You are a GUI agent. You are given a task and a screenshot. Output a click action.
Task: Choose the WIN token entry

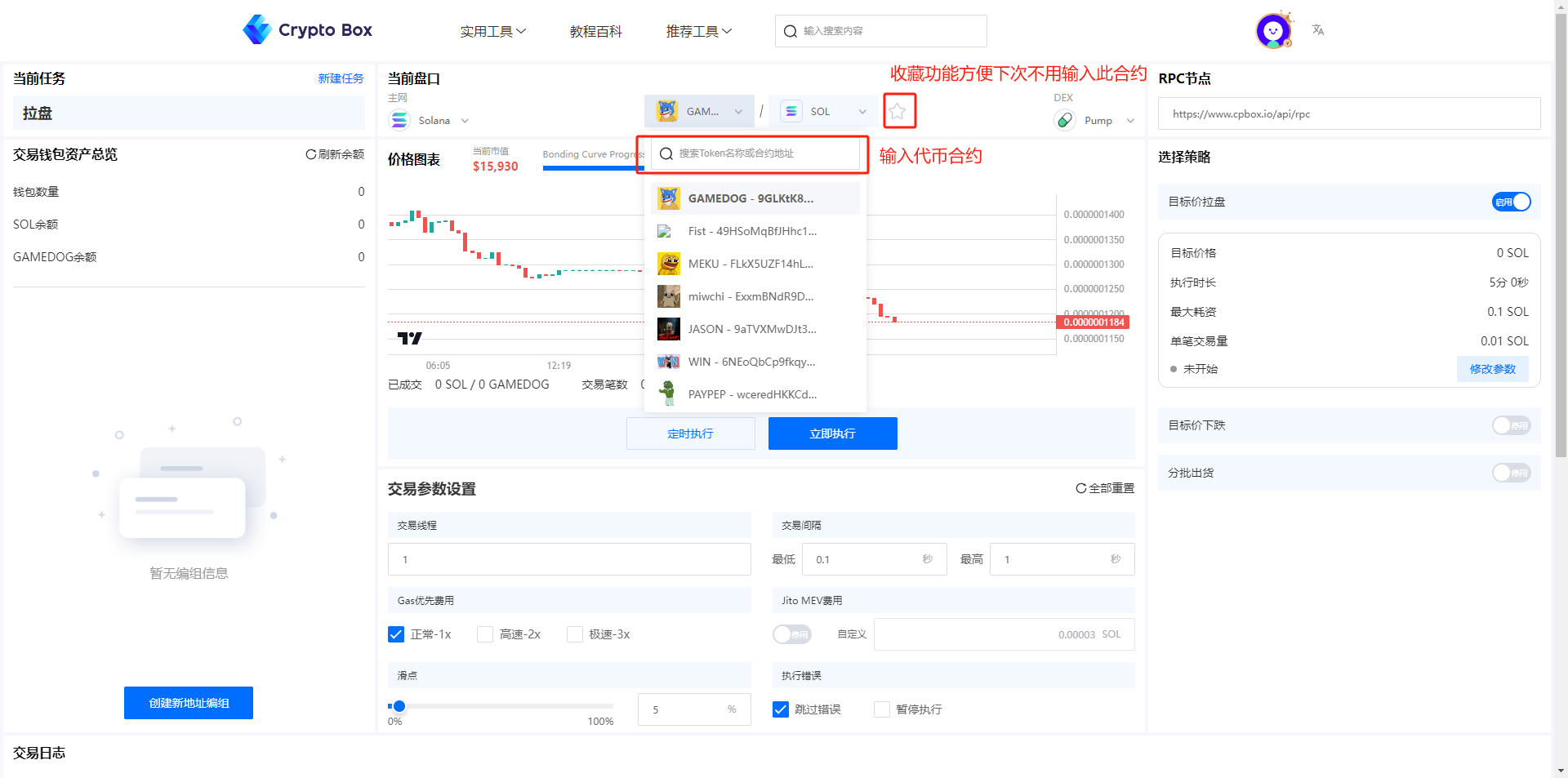point(755,362)
